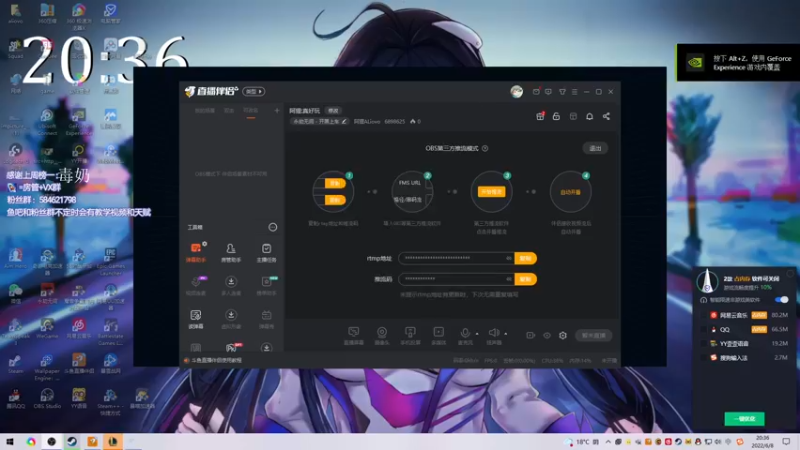Check the YY语音 checkbox in optimizer panel
The width and height of the screenshot is (800, 450).
tap(704, 344)
